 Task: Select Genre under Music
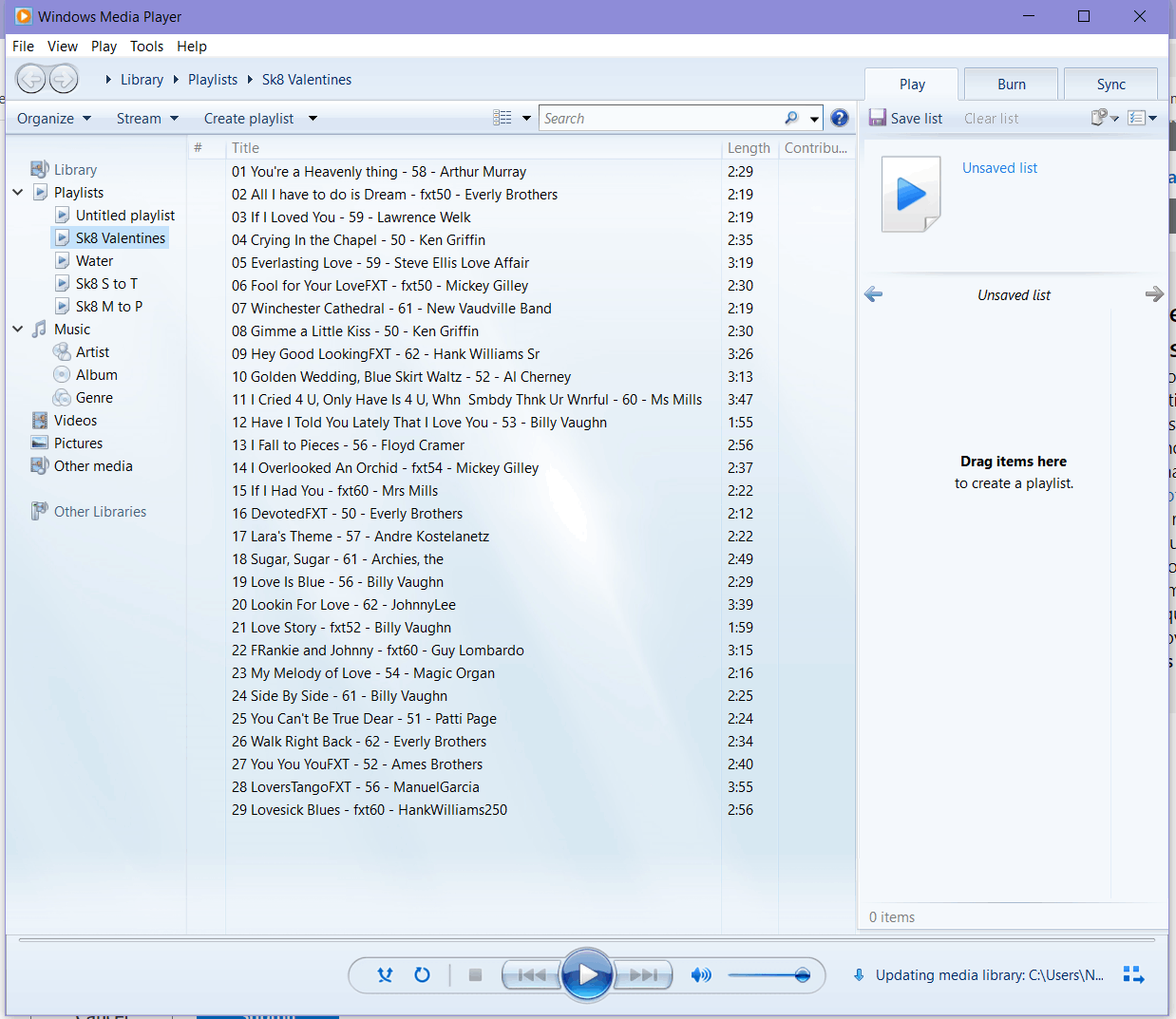click(94, 397)
